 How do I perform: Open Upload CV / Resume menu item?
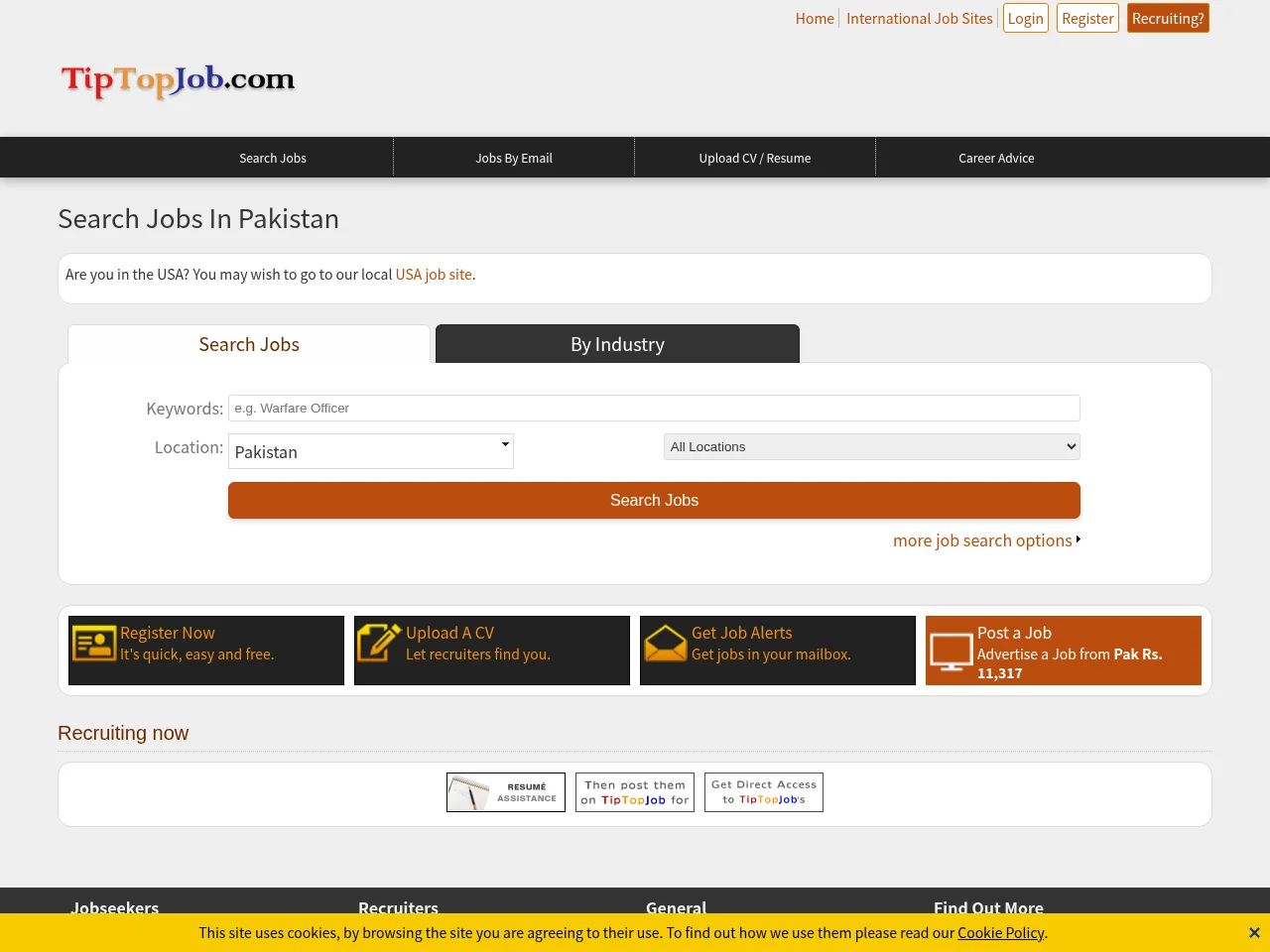(755, 158)
